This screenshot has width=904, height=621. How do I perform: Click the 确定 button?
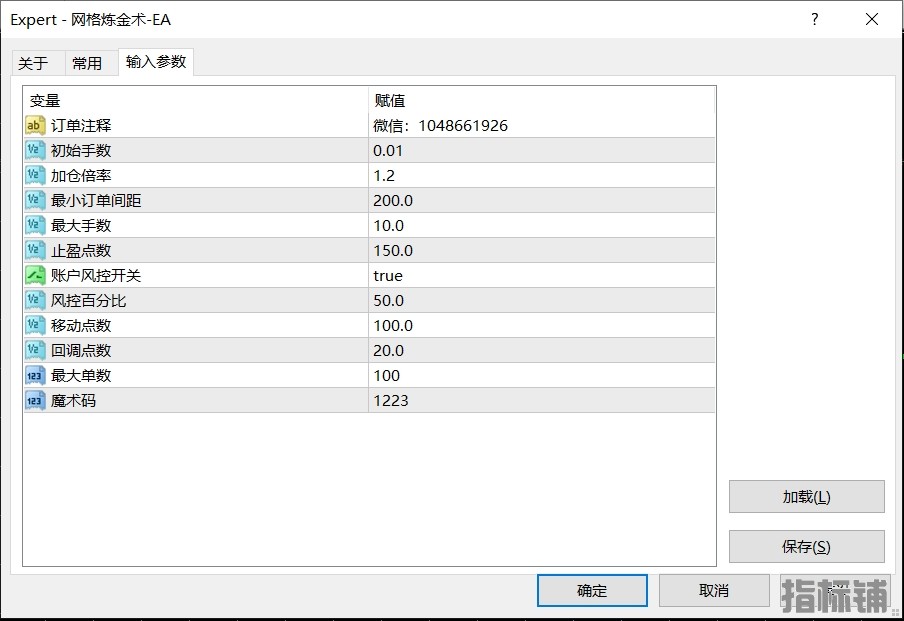coord(592,590)
